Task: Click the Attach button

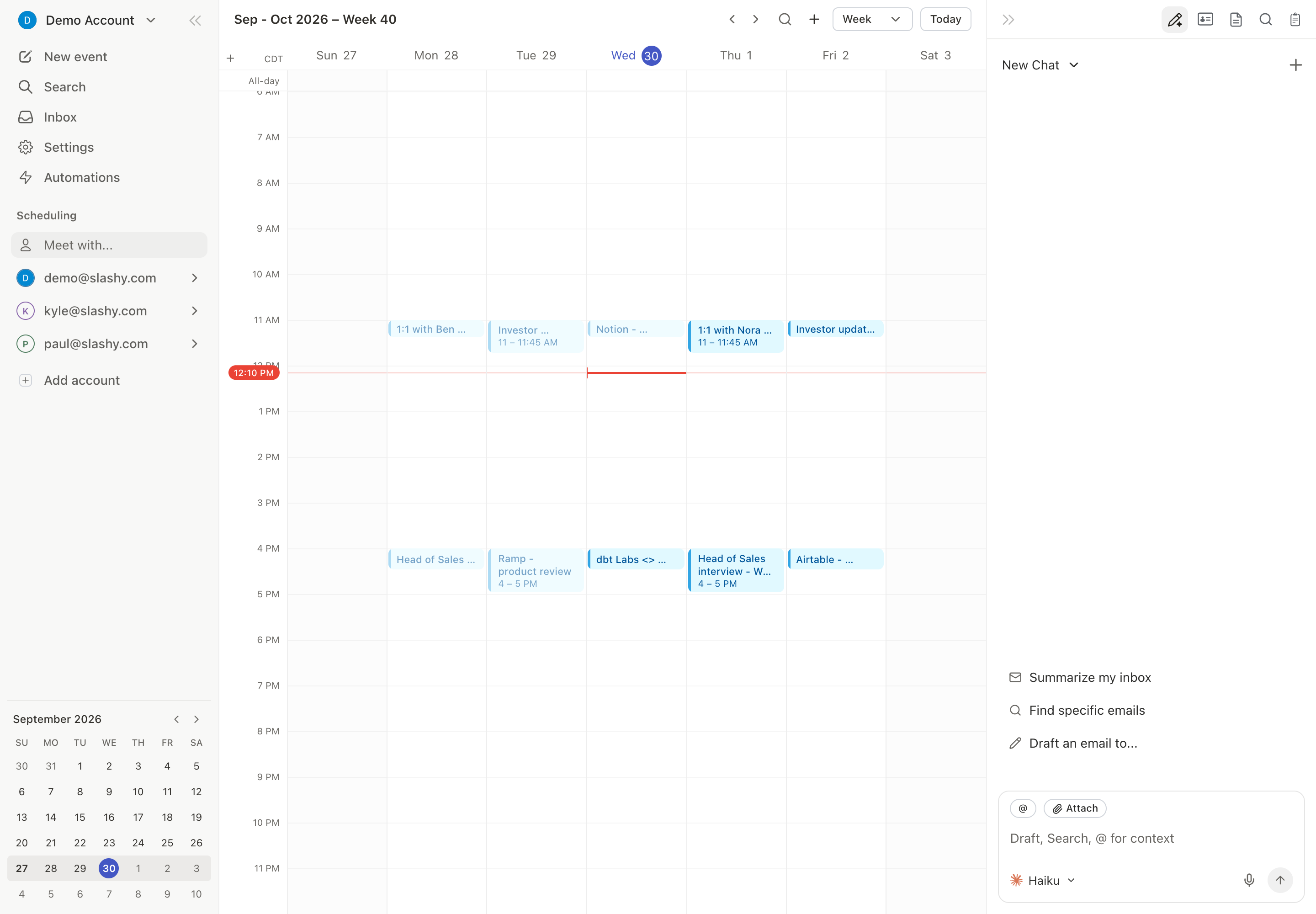Action: 1075,808
